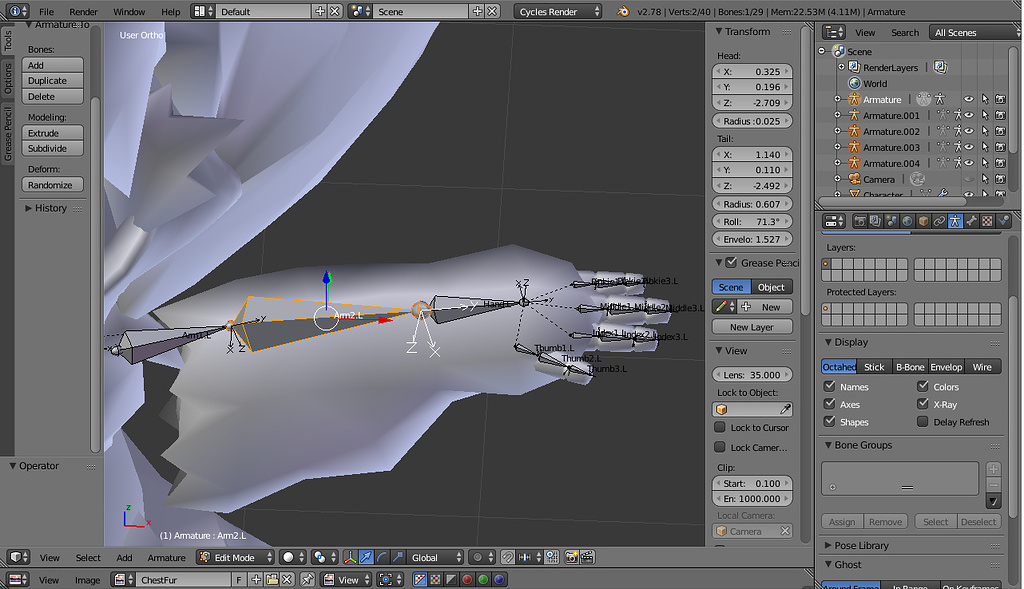
Task: Click the Blender info editor type icon
Action: (16, 11)
